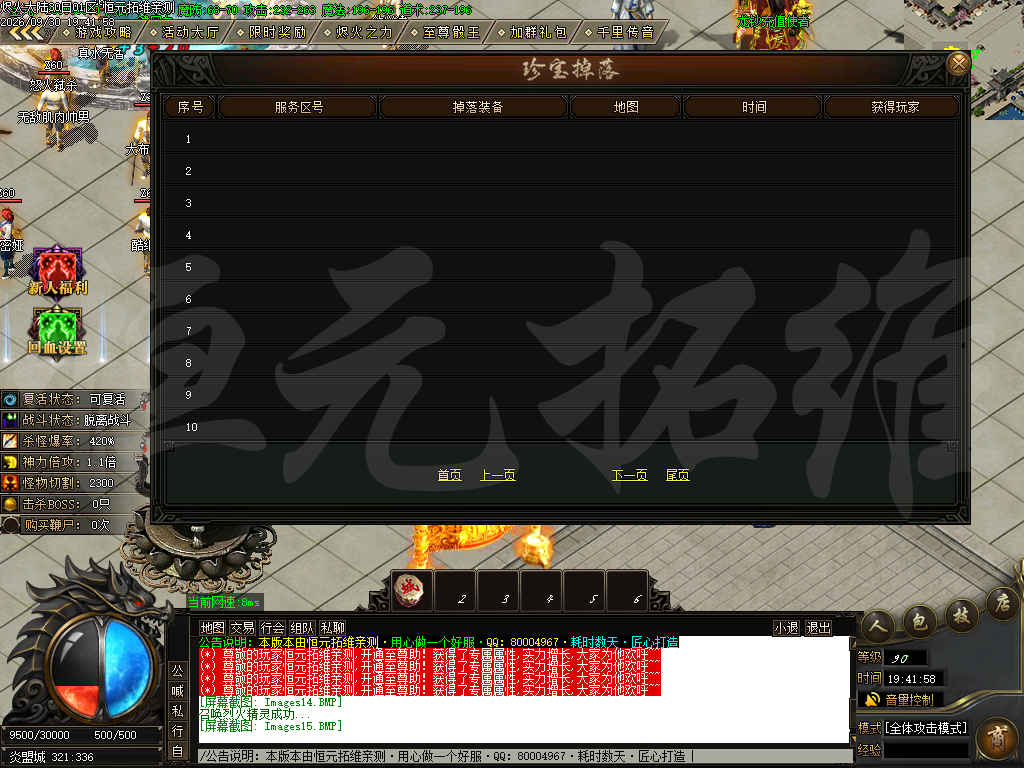Jump to 尾页 last page
1024x768 pixels.
click(677, 475)
